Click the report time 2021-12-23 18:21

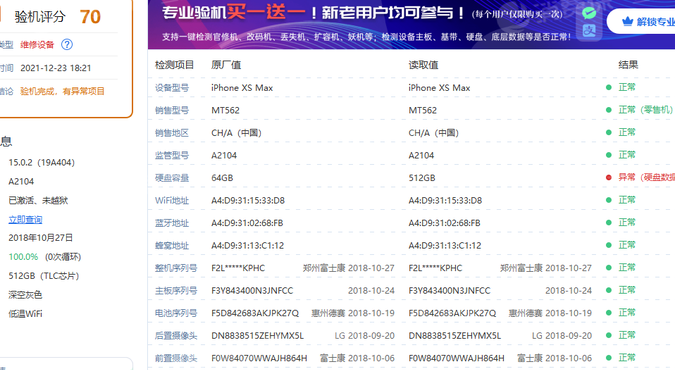coord(56,68)
